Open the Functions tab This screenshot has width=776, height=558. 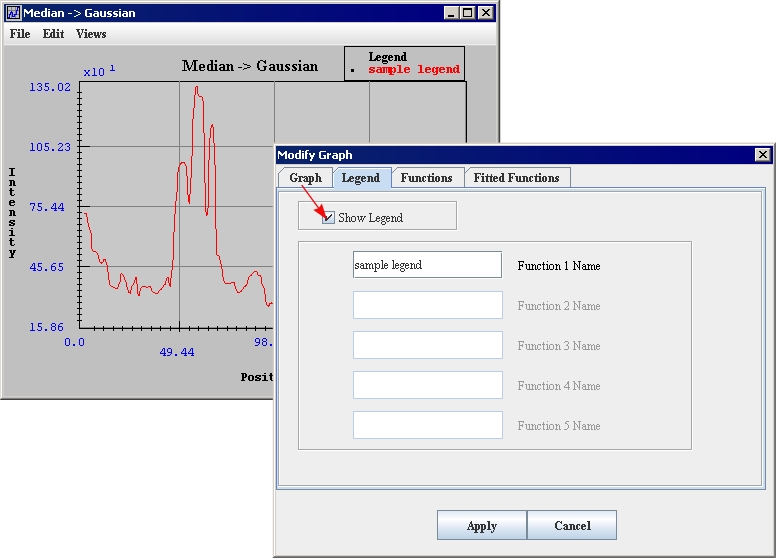click(426, 178)
